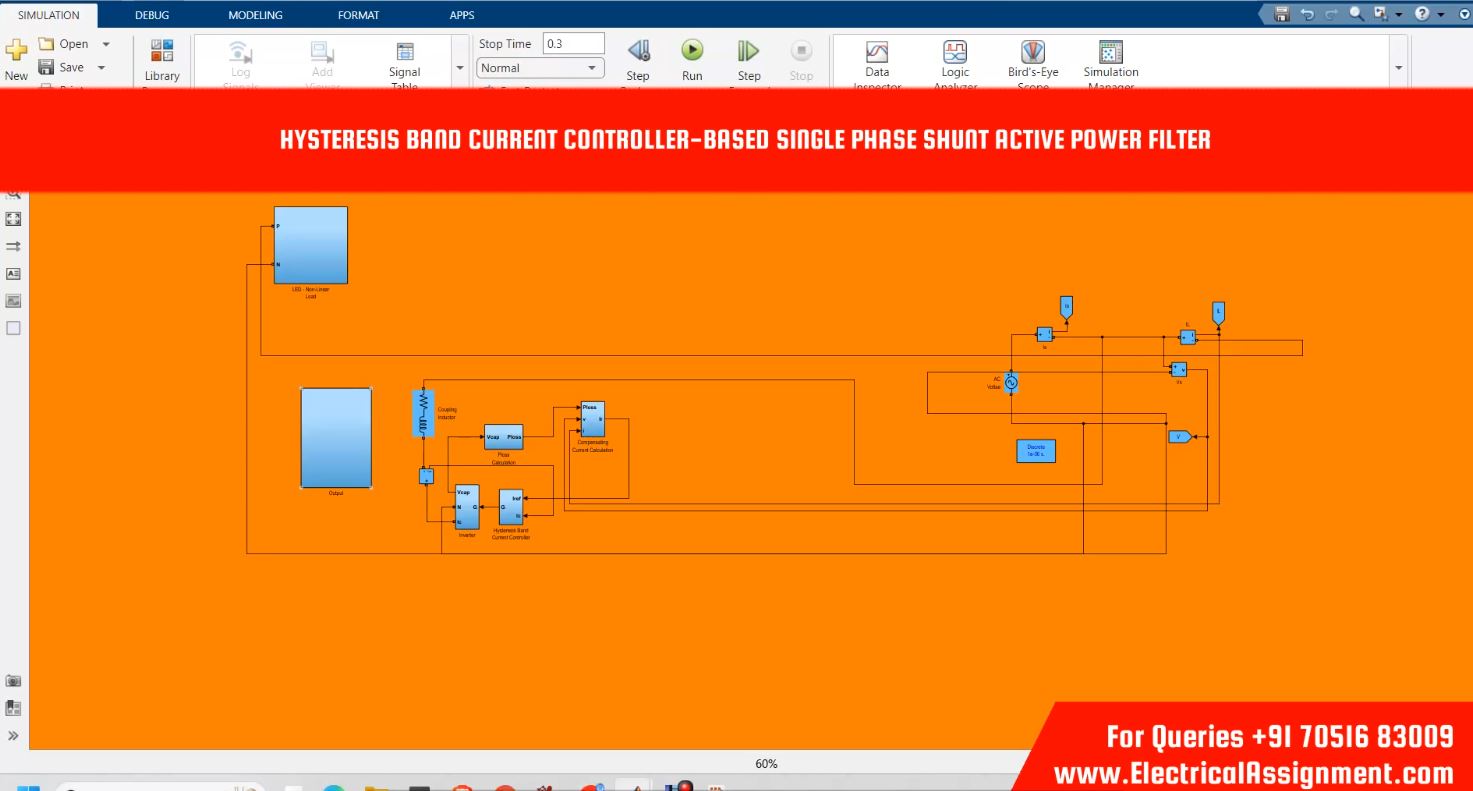Expand the Prepare gallery arrow
The image size is (1473, 791).
(x=460, y=68)
